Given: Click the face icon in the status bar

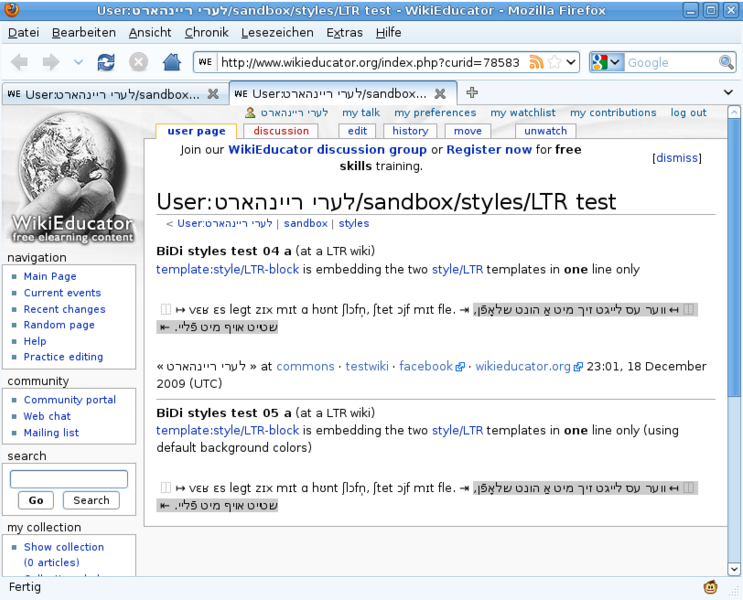Looking at the screenshot, I should click(710, 588).
